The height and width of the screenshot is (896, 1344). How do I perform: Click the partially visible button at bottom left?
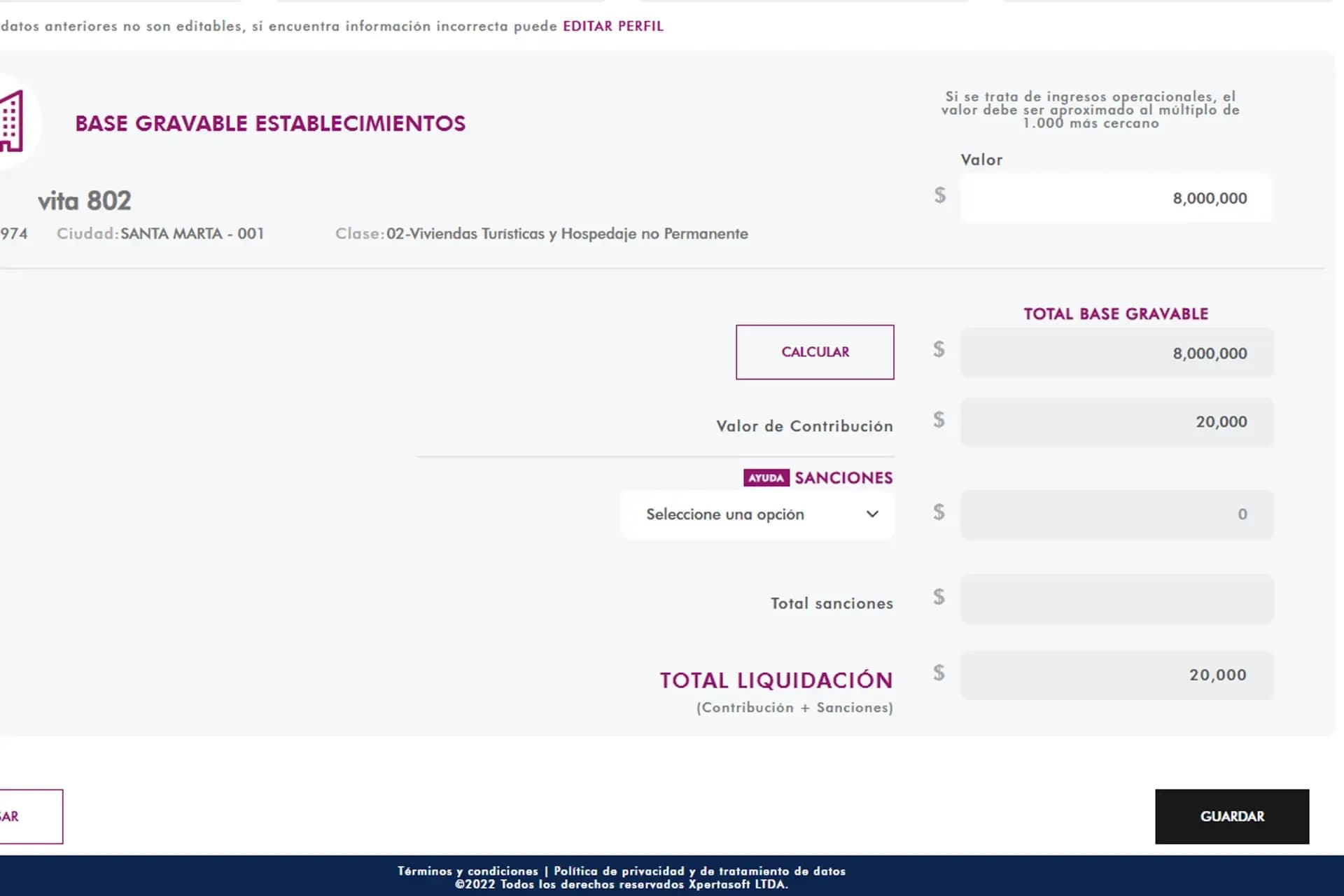pos(31,816)
